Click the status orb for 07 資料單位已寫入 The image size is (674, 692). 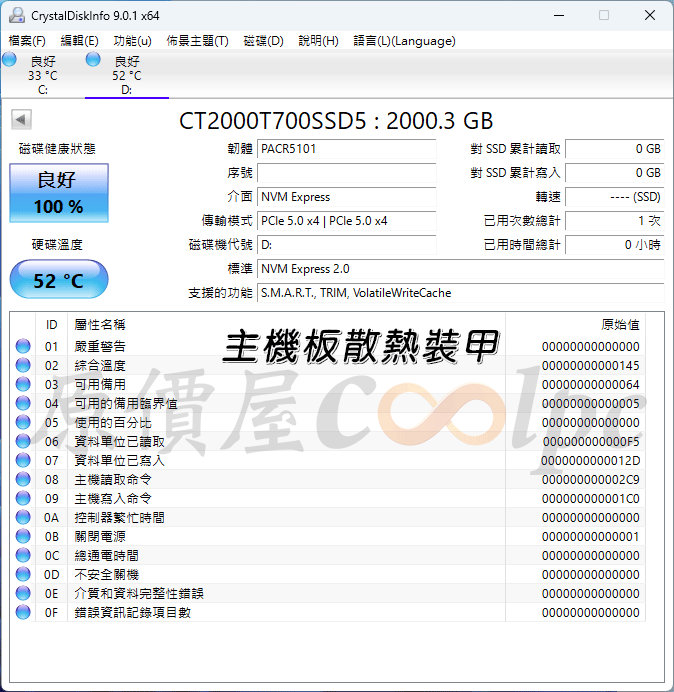point(23,460)
